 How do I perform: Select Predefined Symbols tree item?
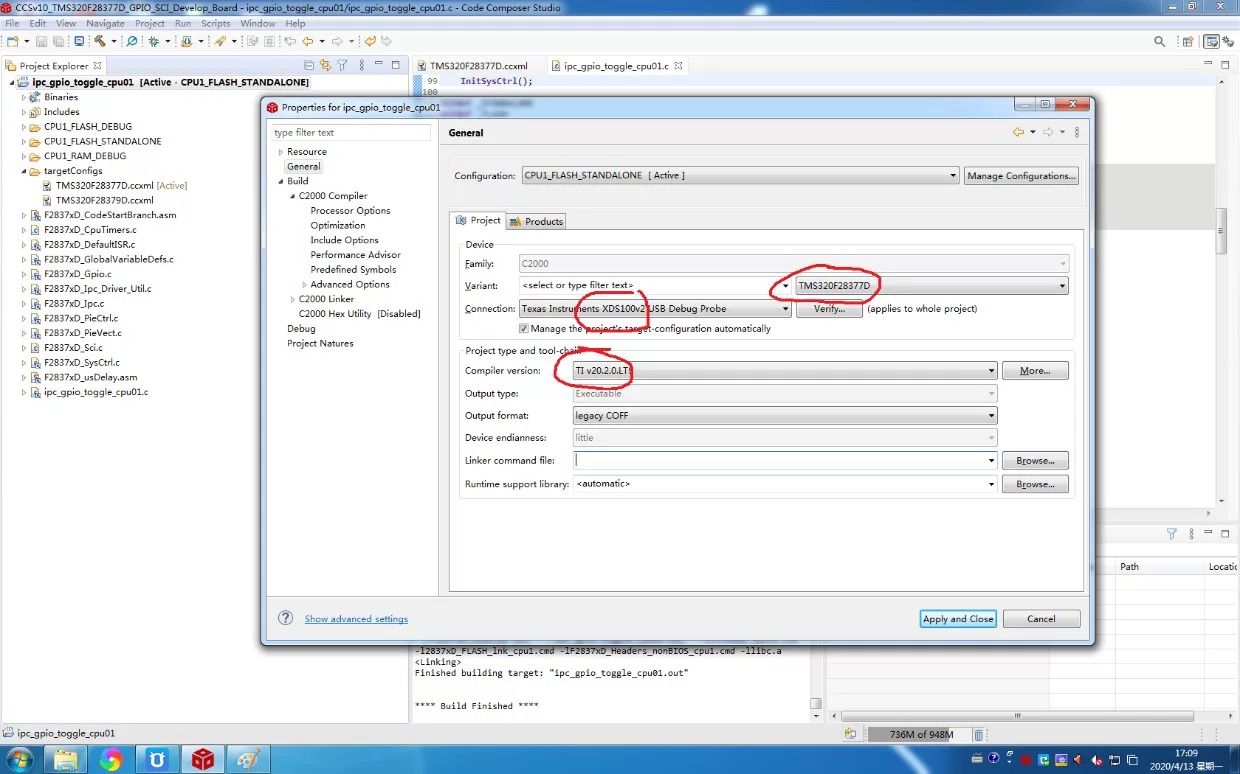pos(353,270)
